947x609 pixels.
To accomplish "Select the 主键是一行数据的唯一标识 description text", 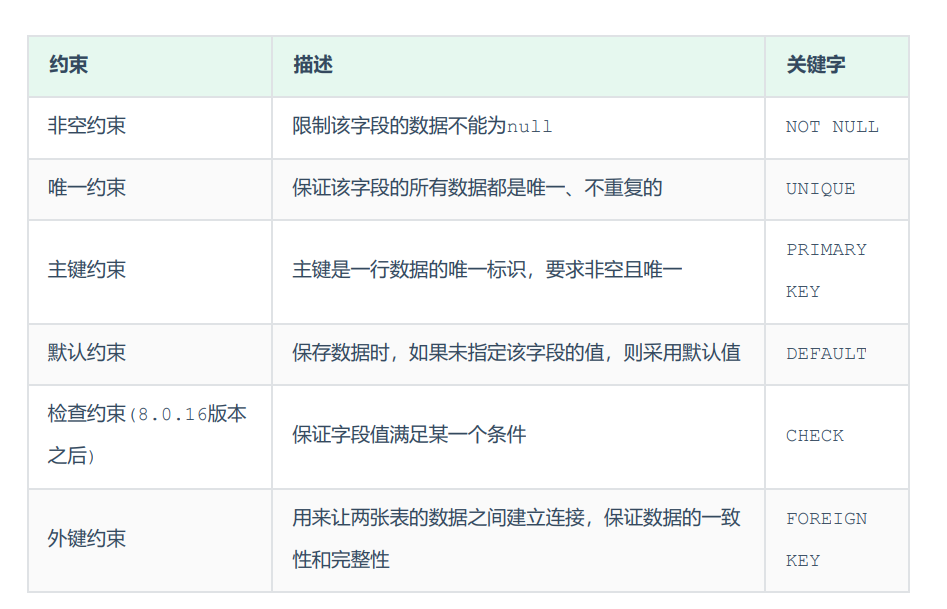I will [487, 270].
